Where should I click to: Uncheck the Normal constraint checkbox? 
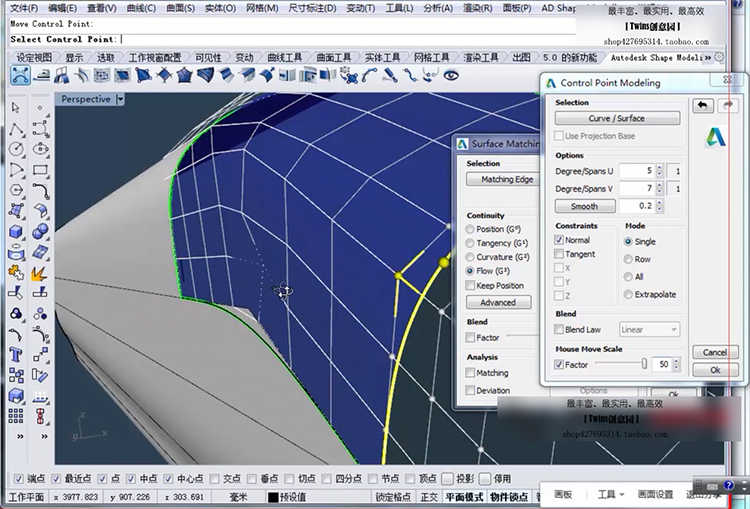(559, 240)
